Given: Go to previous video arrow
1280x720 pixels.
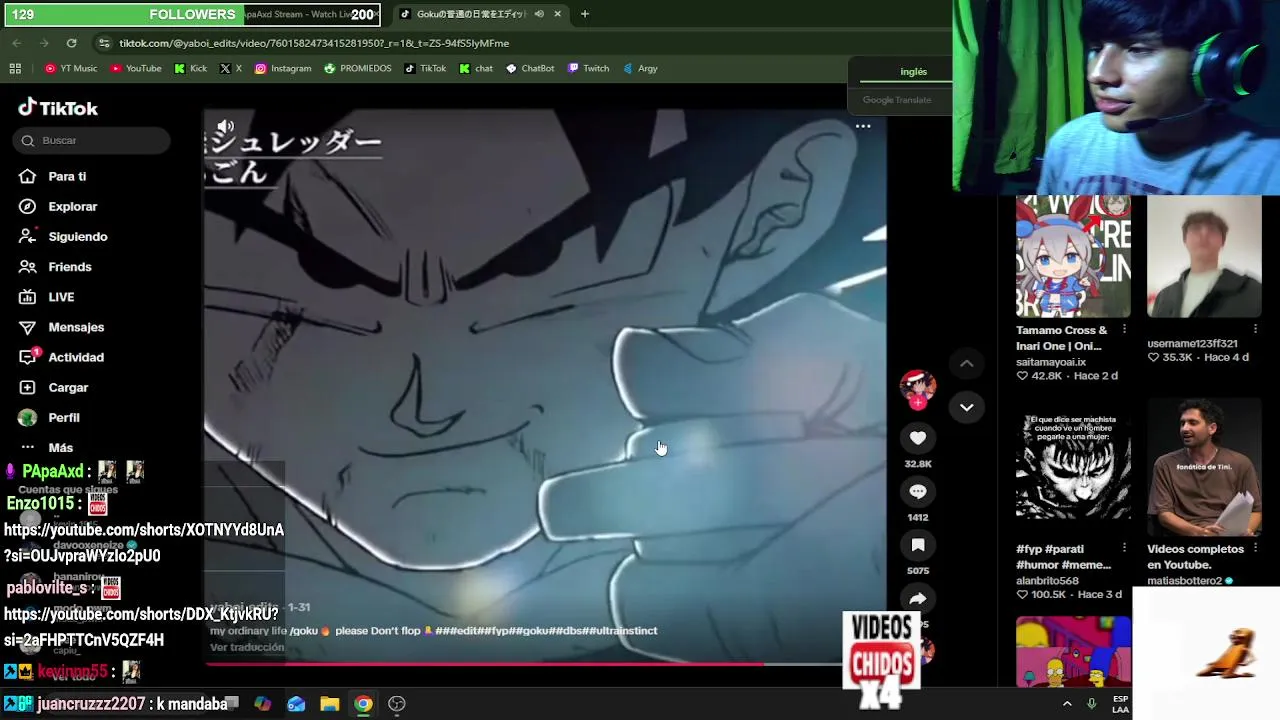Looking at the screenshot, I should point(967,364).
